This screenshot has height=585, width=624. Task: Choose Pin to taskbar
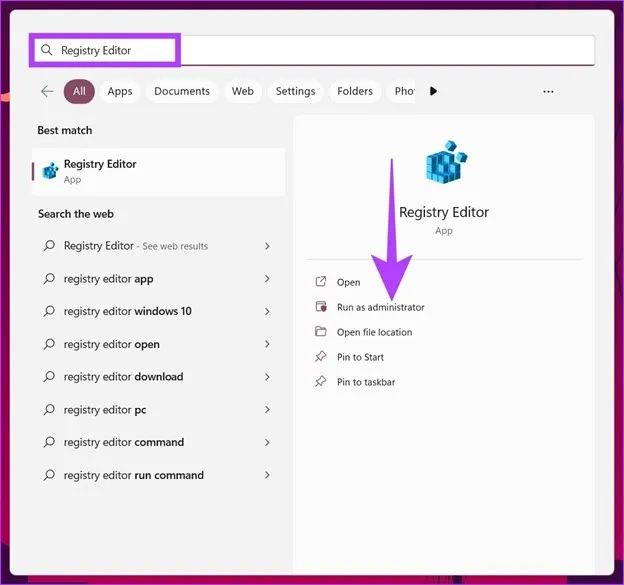point(366,382)
